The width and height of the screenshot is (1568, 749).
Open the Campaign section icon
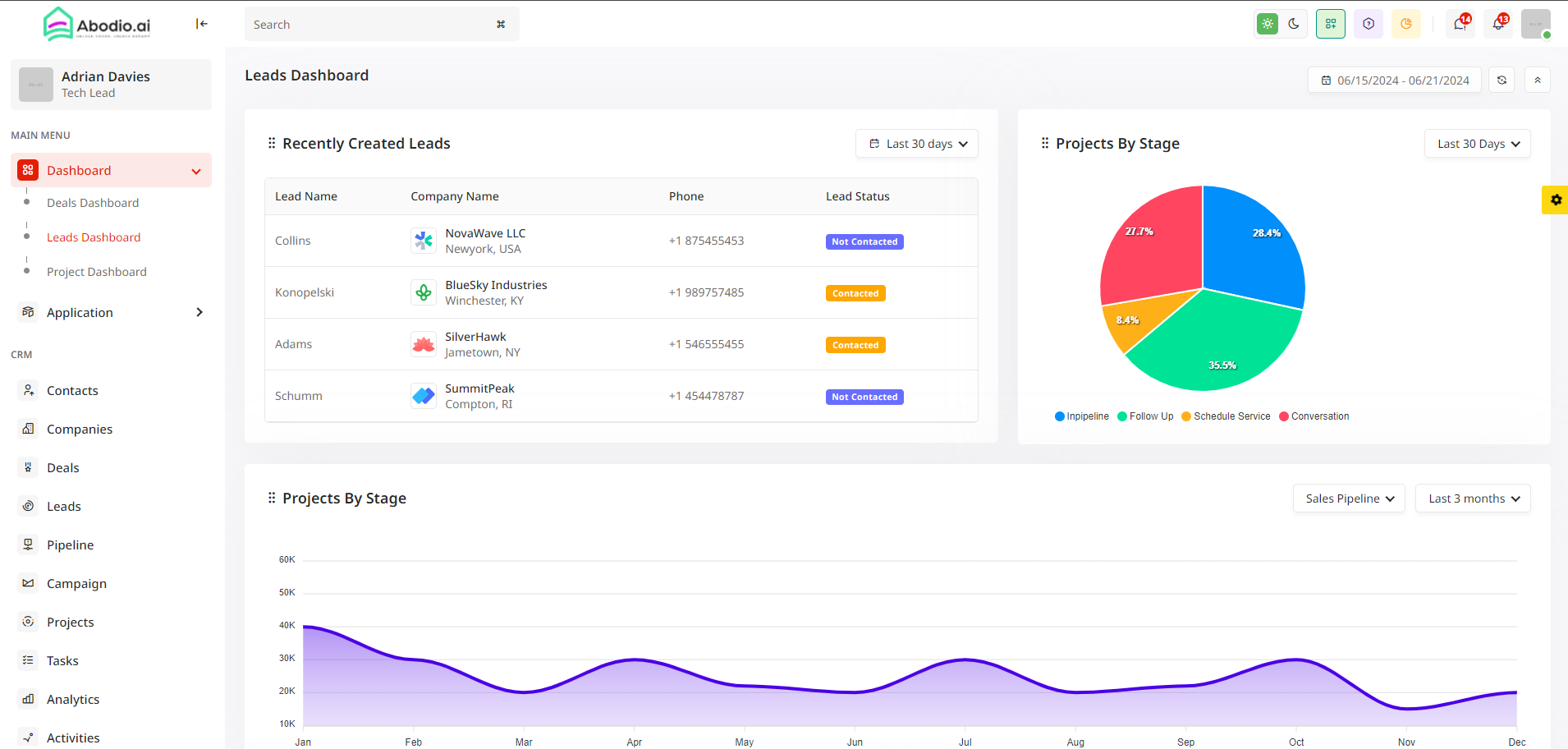(x=28, y=583)
